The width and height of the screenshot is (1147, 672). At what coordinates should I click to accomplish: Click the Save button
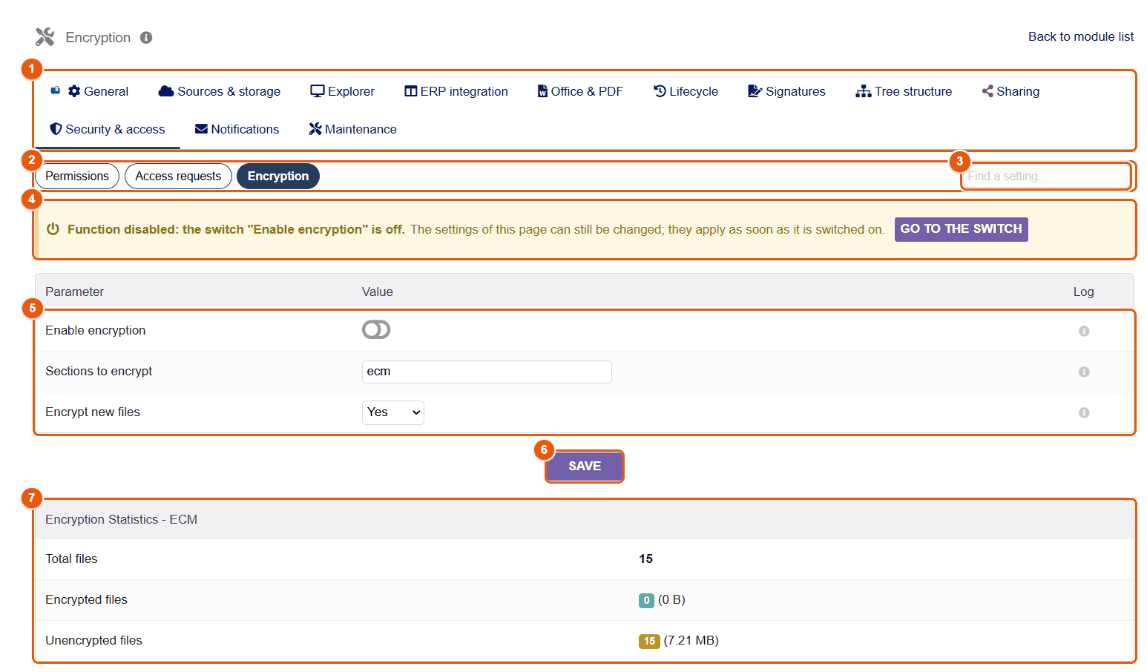tap(584, 467)
